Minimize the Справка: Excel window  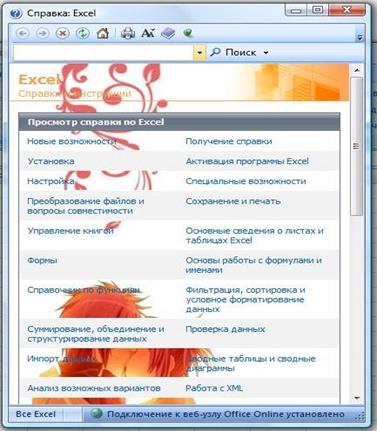[x=296, y=10]
